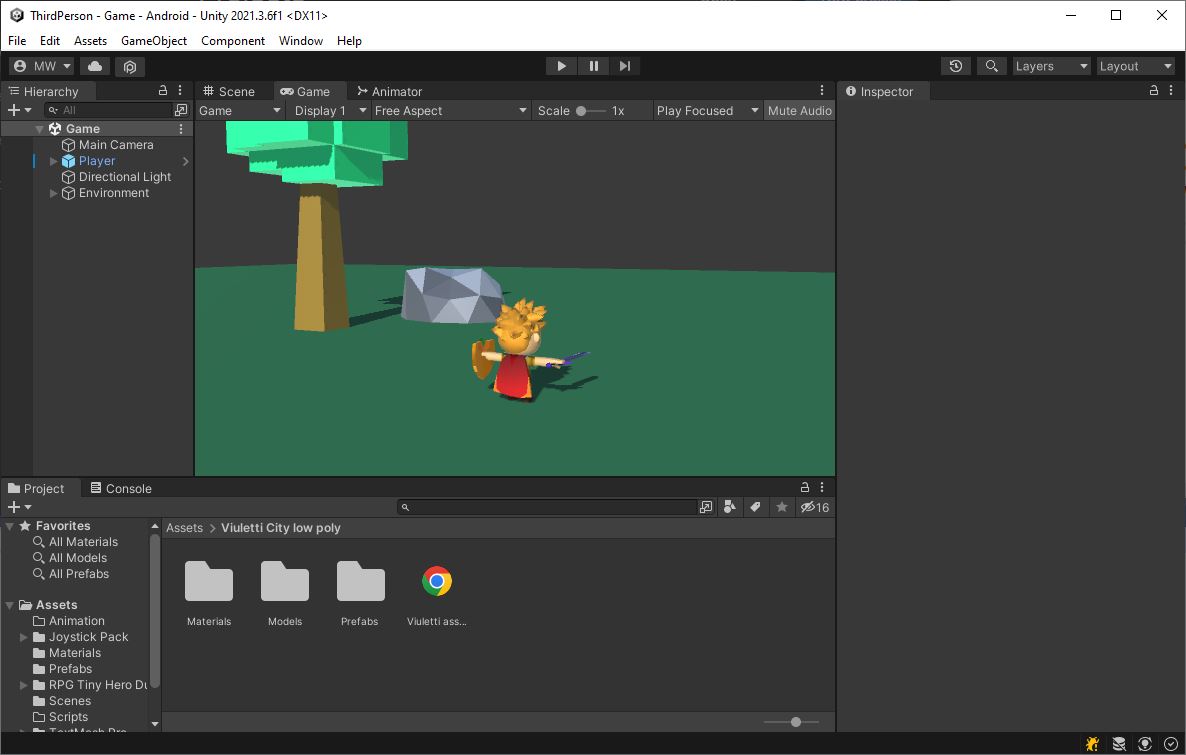Toggle hidden packages visibility count
This screenshot has height=755, width=1186.
tap(815, 507)
